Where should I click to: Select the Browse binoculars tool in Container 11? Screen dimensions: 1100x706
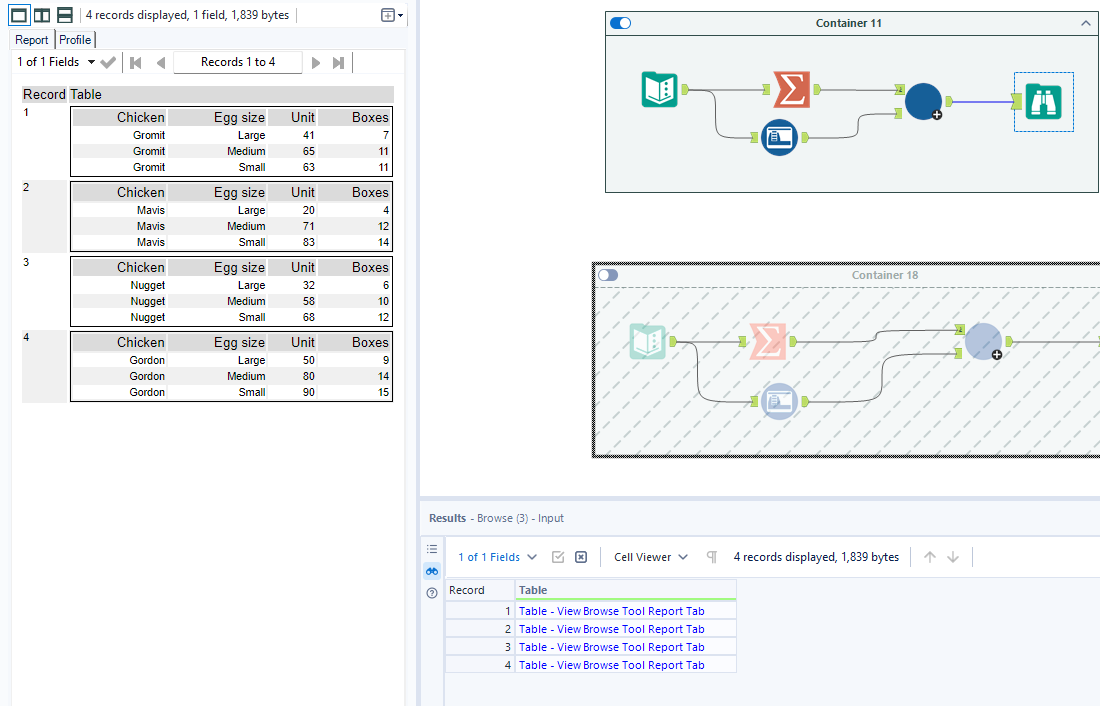[x=1043, y=101]
